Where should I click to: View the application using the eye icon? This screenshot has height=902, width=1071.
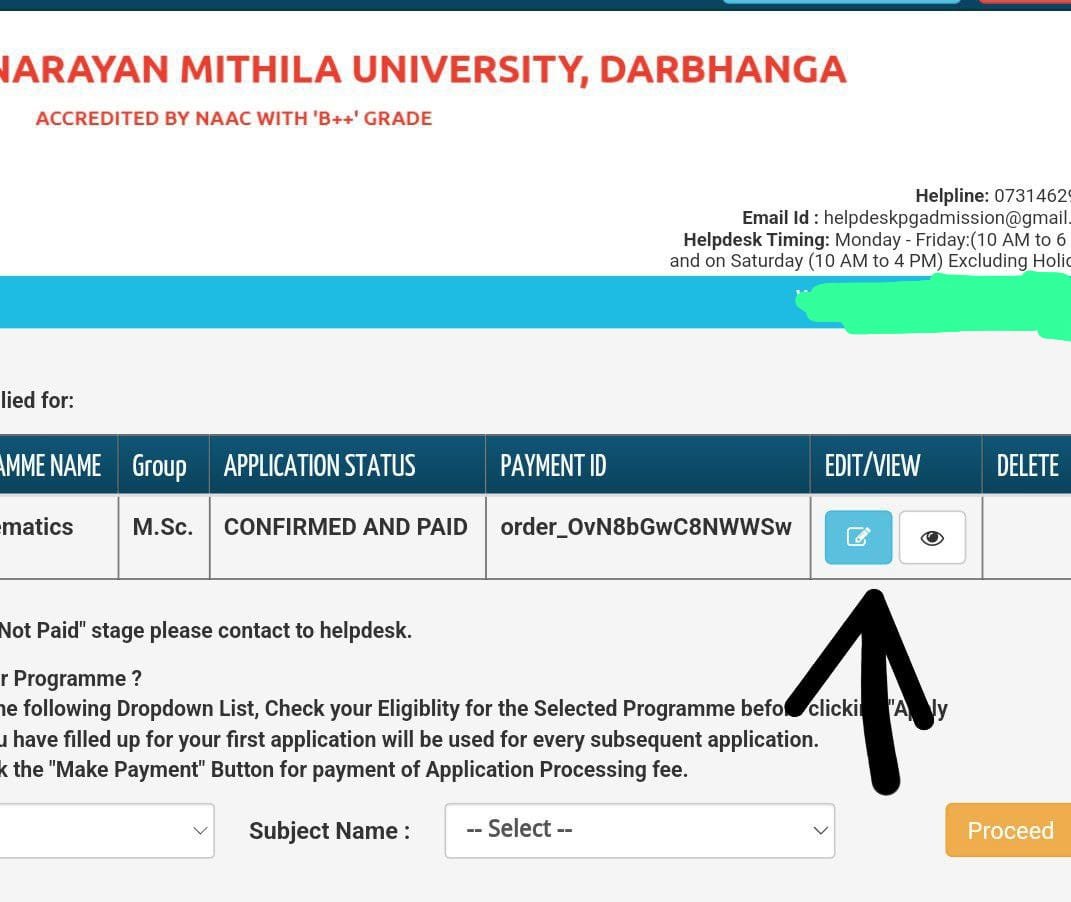(932, 537)
